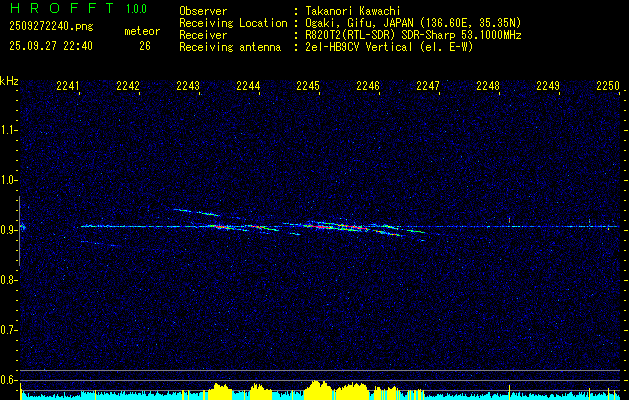Screen dimensions: 629x400
Task: Click the 2245 time marker
Action: coord(308,86)
